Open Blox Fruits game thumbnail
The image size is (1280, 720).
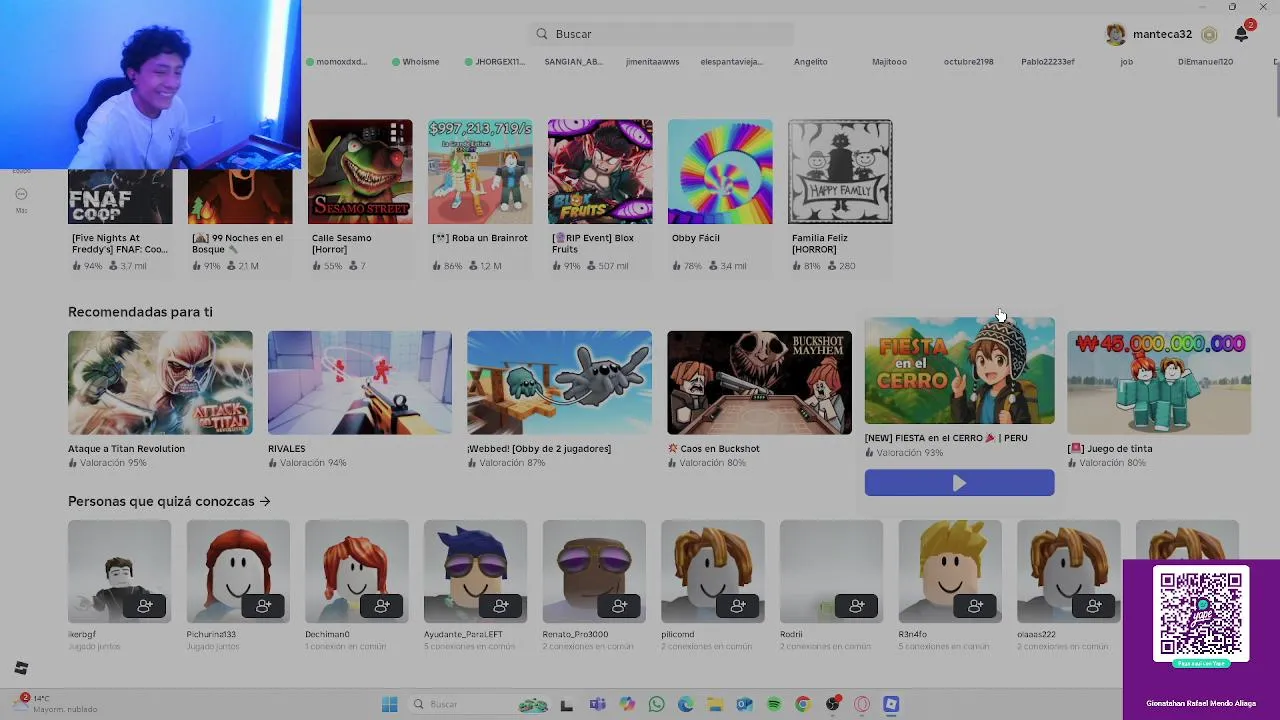[x=600, y=172]
